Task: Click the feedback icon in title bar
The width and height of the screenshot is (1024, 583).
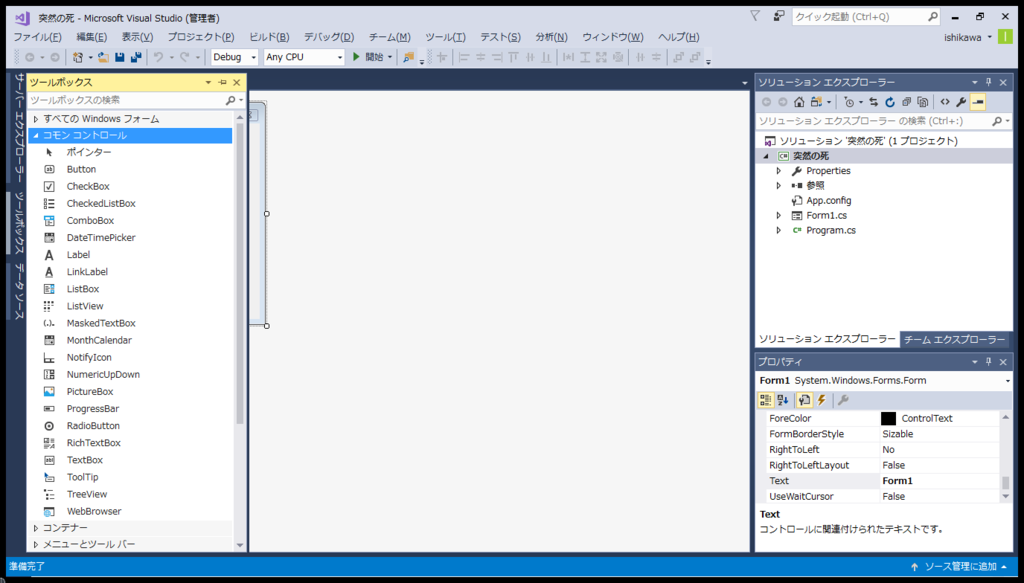Action: pyautogui.click(x=778, y=16)
